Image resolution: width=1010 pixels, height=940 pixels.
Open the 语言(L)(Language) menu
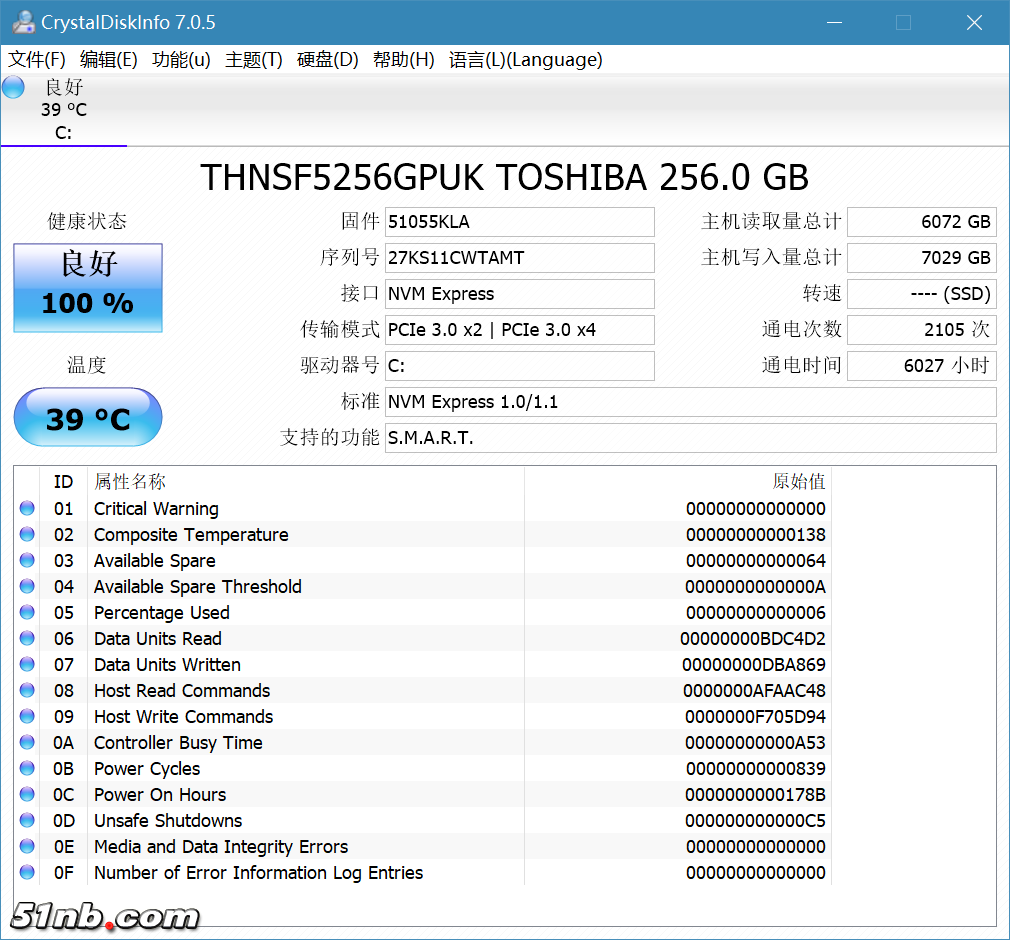click(x=525, y=60)
